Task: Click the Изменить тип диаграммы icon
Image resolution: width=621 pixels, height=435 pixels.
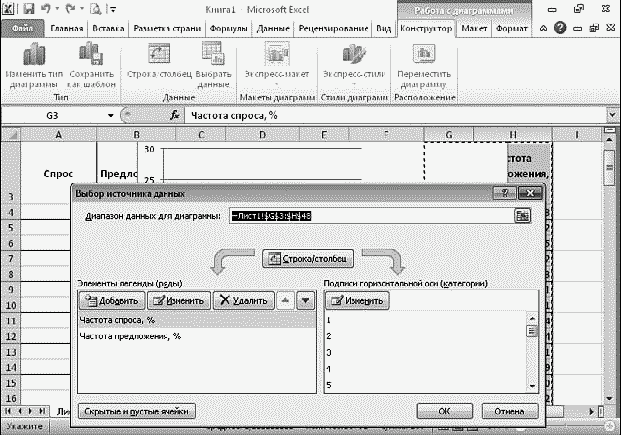Action: click(34, 54)
